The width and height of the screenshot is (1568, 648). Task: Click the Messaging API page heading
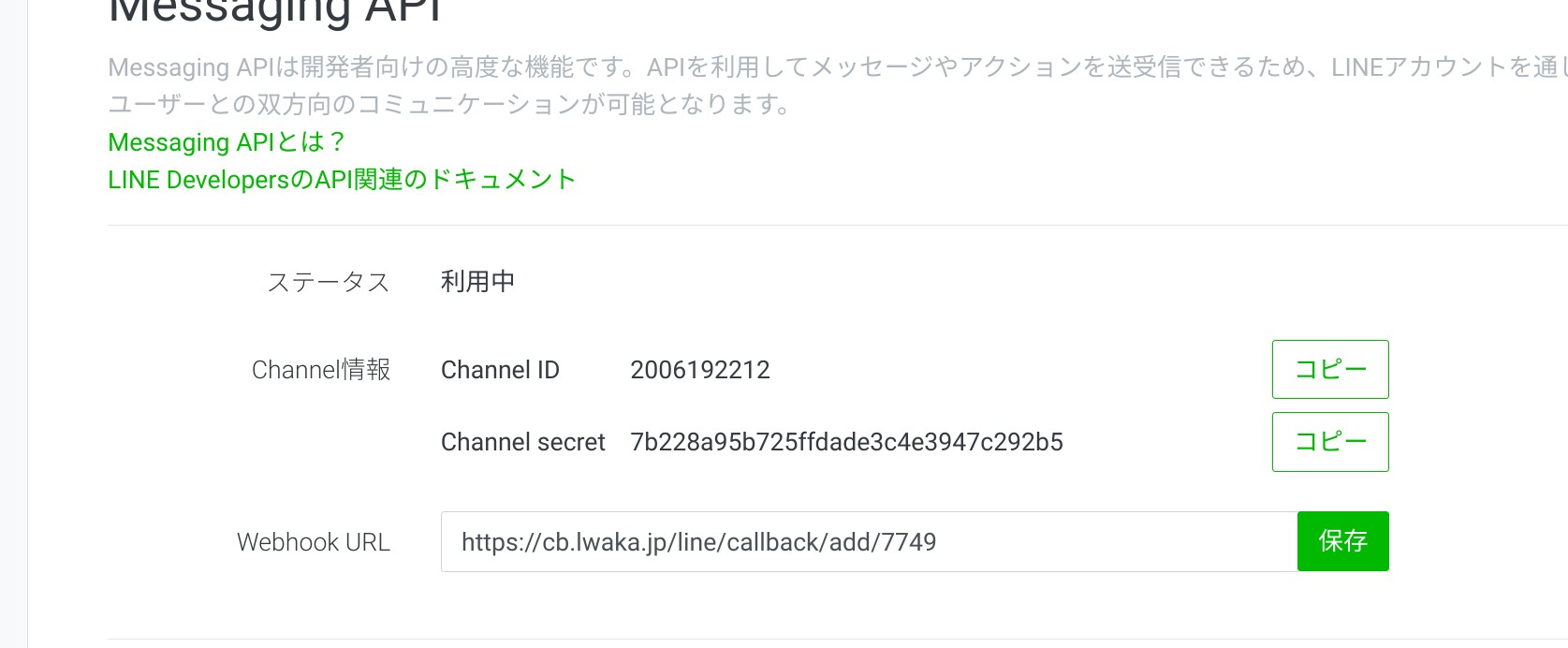click(275, 11)
